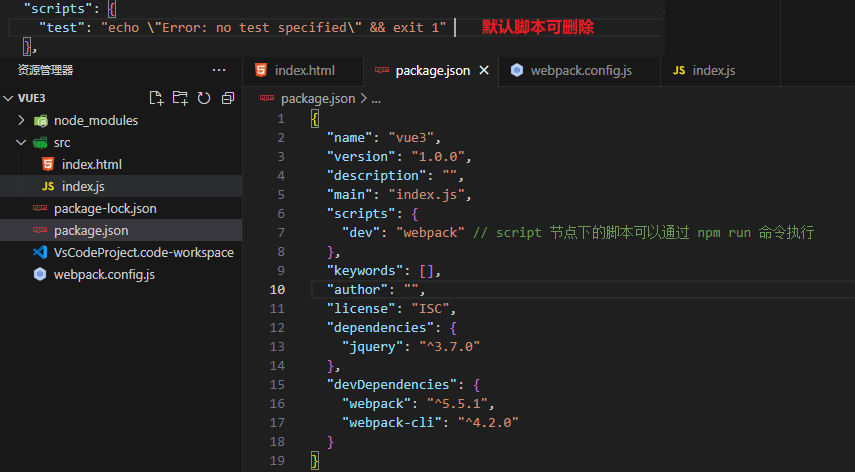Click the "test" key in top snippet
The width and height of the screenshot is (855, 472).
pyautogui.click(x=62, y=27)
